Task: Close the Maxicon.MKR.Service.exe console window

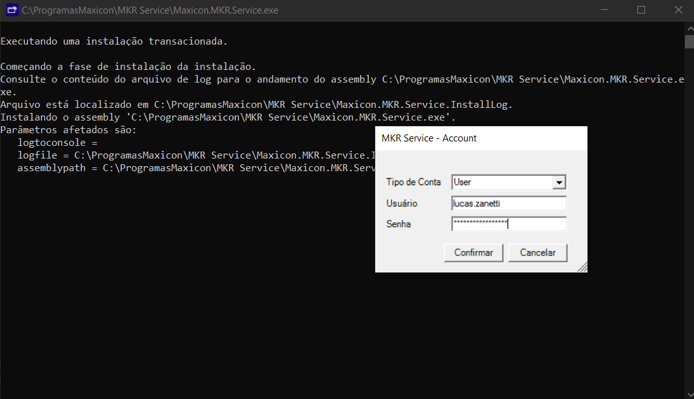Action: click(x=678, y=10)
